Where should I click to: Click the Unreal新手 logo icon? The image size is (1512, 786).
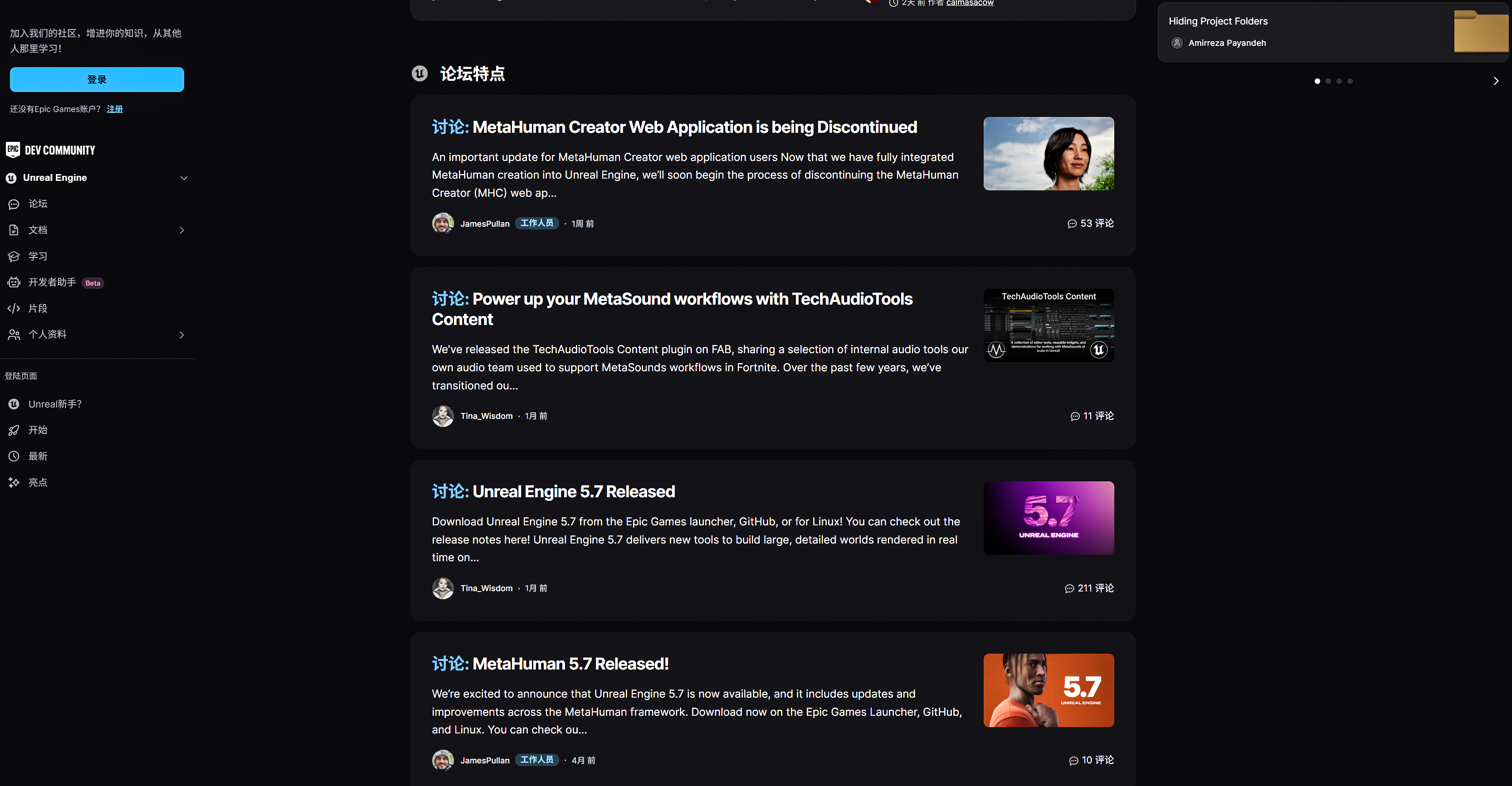coord(14,404)
